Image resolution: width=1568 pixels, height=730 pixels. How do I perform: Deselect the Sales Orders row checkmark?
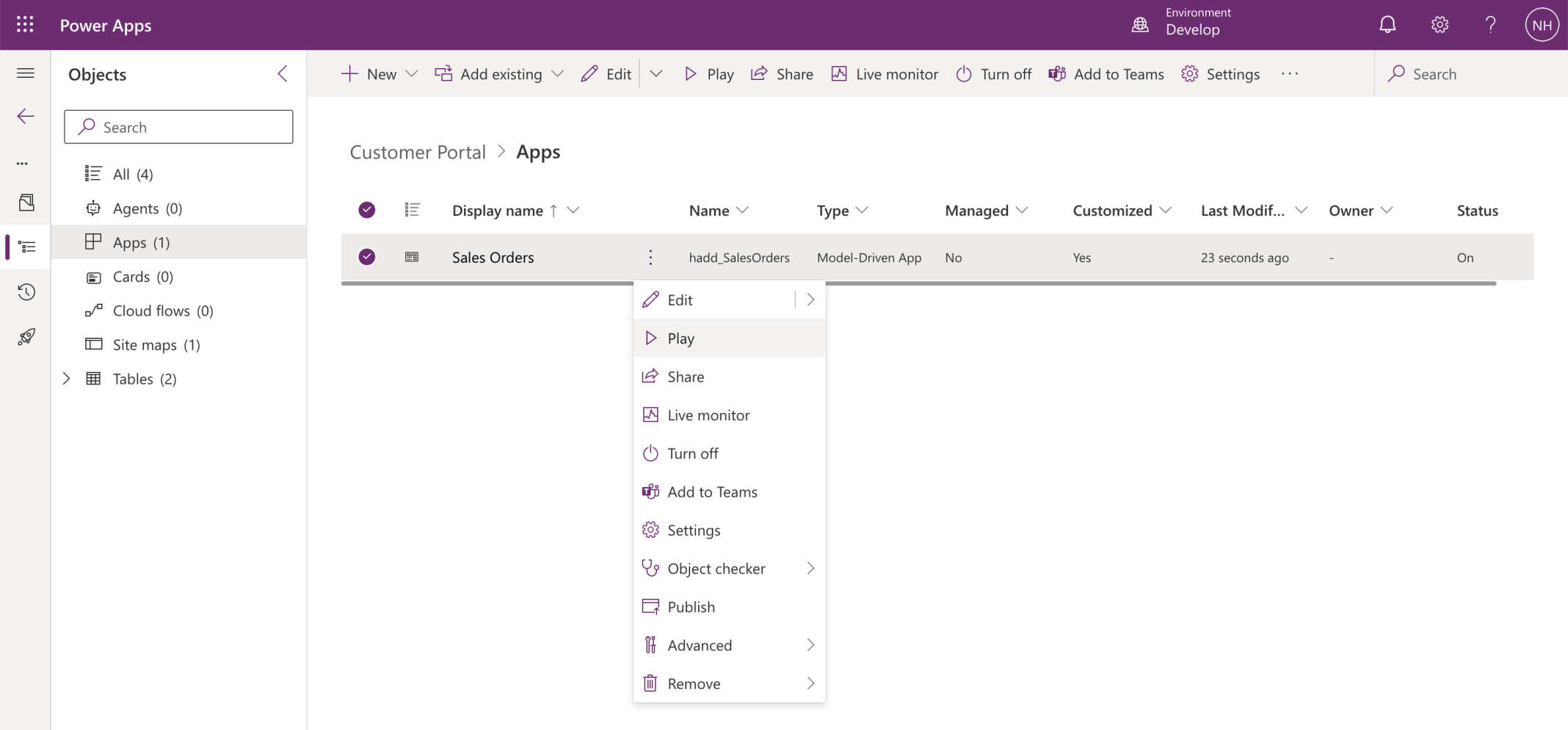pos(367,257)
